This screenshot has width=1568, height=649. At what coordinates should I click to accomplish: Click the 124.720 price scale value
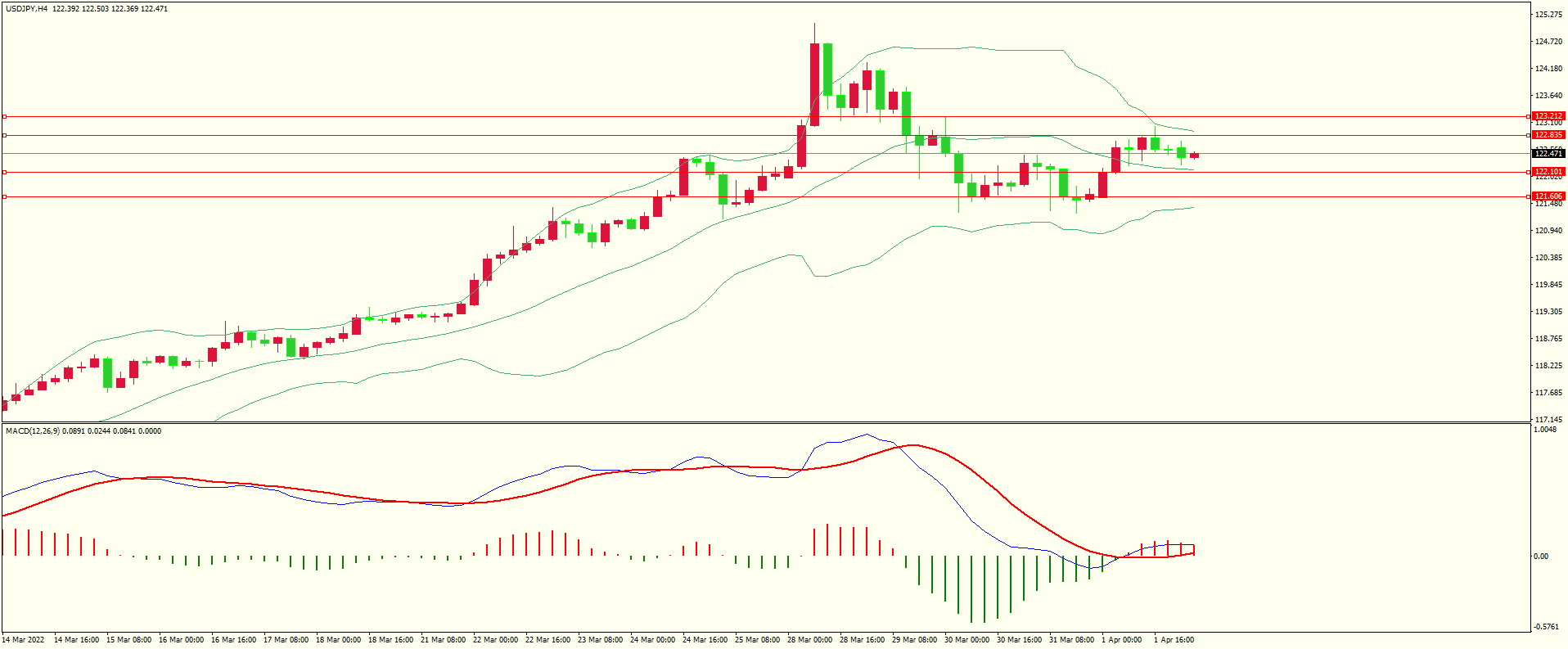coord(1548,42)
